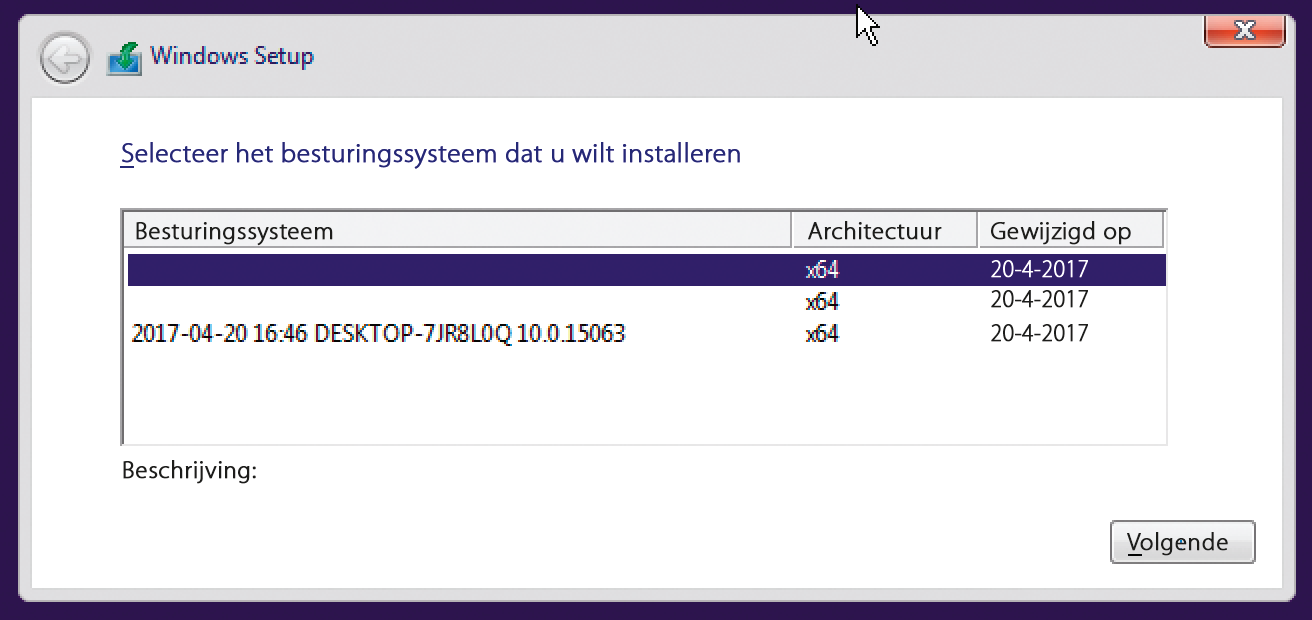Close the Windows Setup window
The image size is (1312, 620).
pos(1244,30)
